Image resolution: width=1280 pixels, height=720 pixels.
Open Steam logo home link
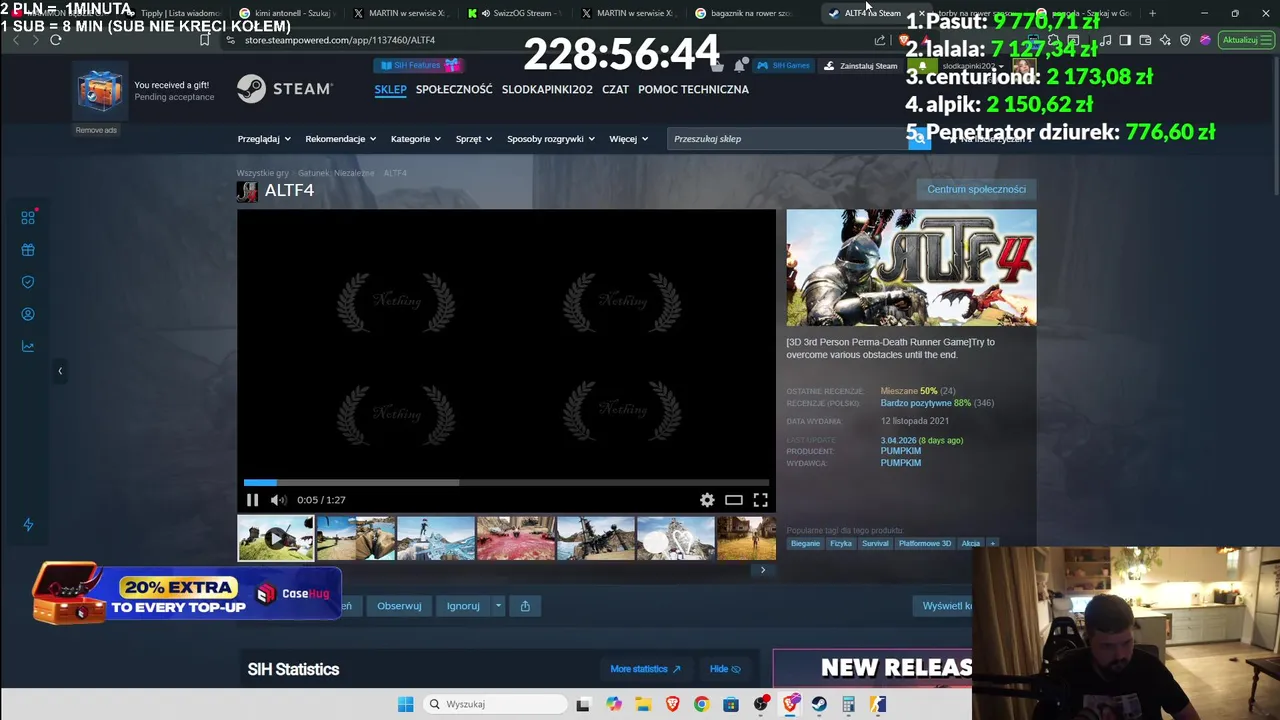[285, 89]
